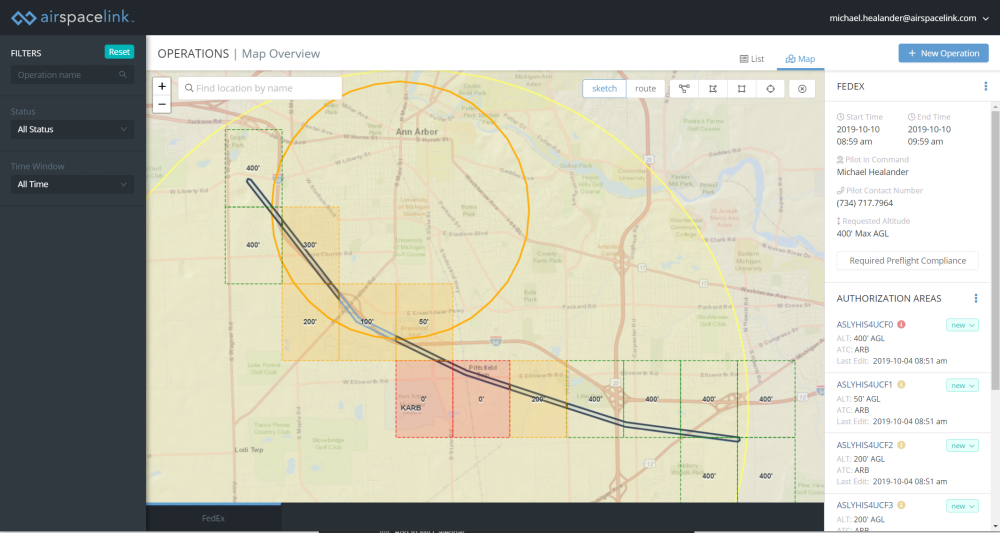Switch to the List view tab
1000x533 pixels.
point(751,59)
